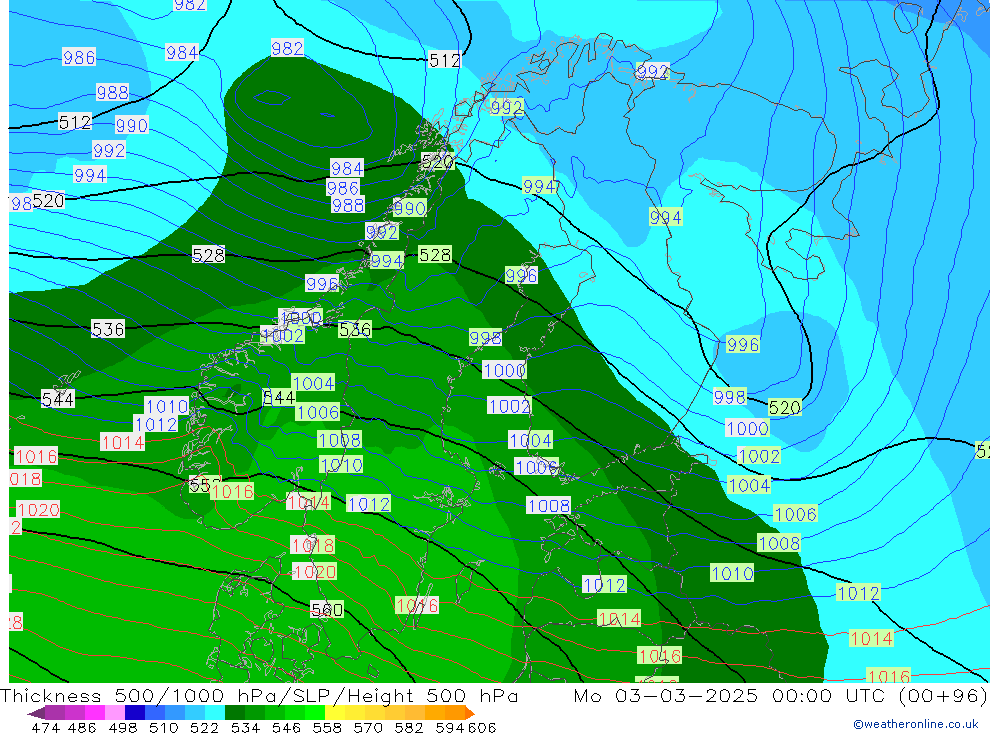The width and height of the screenshot is (1000, 733).
Task: Pick the cyan legend swatch
Action: click(x=215, y=713)
